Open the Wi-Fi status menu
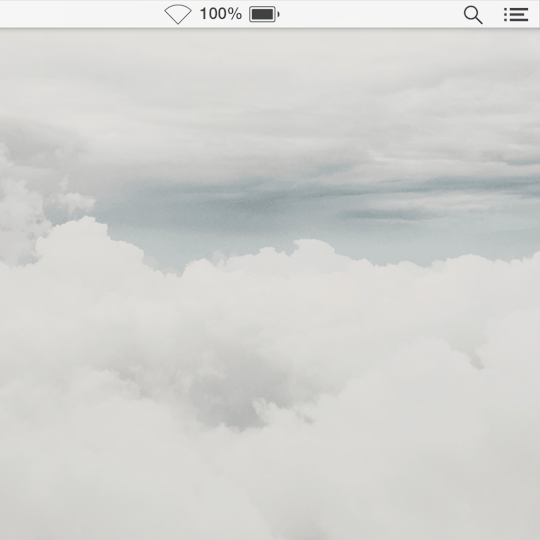 pos(178,14)
